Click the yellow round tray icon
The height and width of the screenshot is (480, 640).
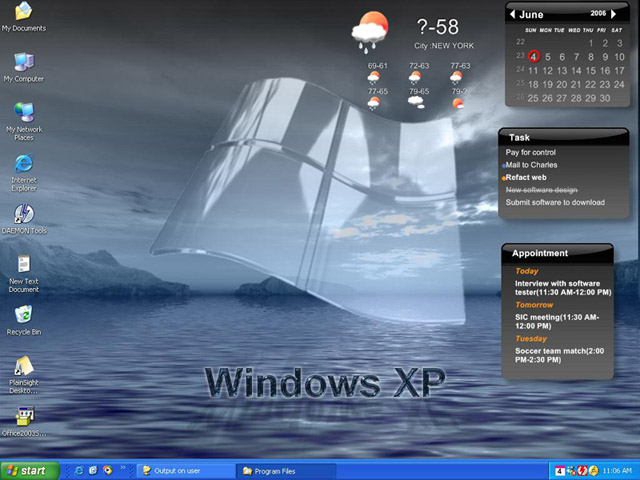coord(593,471)
